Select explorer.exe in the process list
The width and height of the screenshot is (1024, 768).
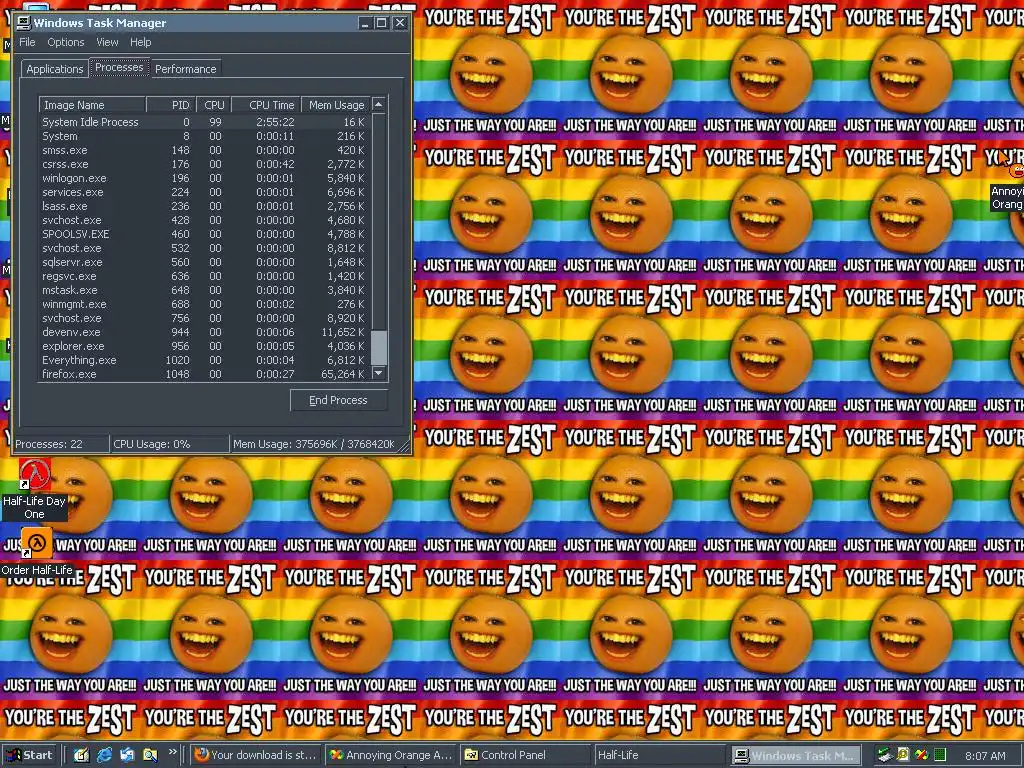click(x=204, y=346)
